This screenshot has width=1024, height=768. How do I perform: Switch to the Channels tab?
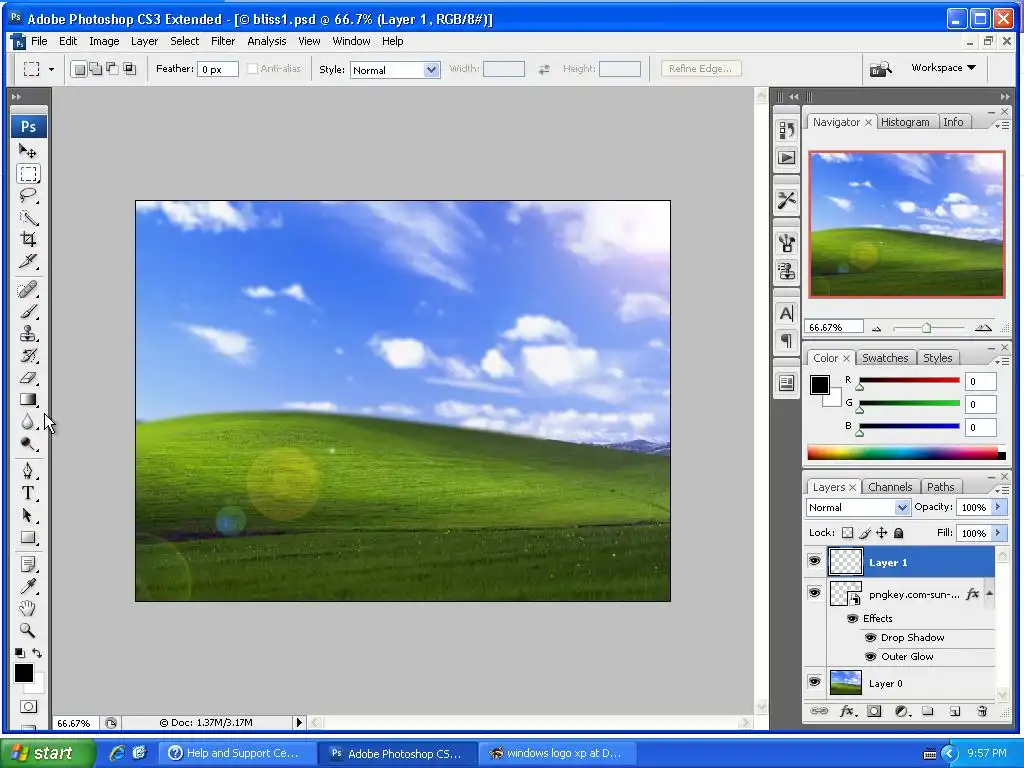point(889,487)
